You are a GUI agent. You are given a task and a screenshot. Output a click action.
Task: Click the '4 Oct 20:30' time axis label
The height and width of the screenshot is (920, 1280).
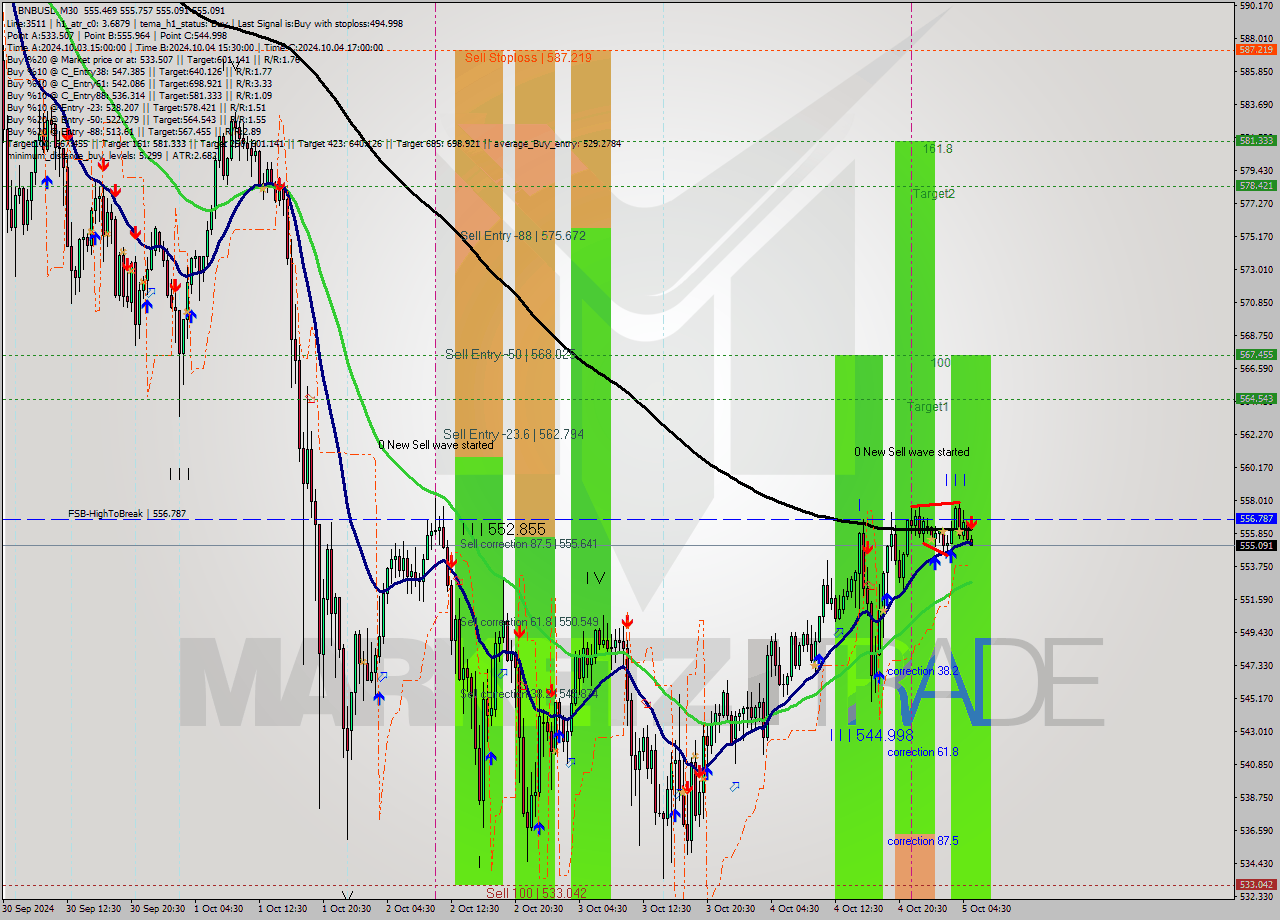pos(922,908)
